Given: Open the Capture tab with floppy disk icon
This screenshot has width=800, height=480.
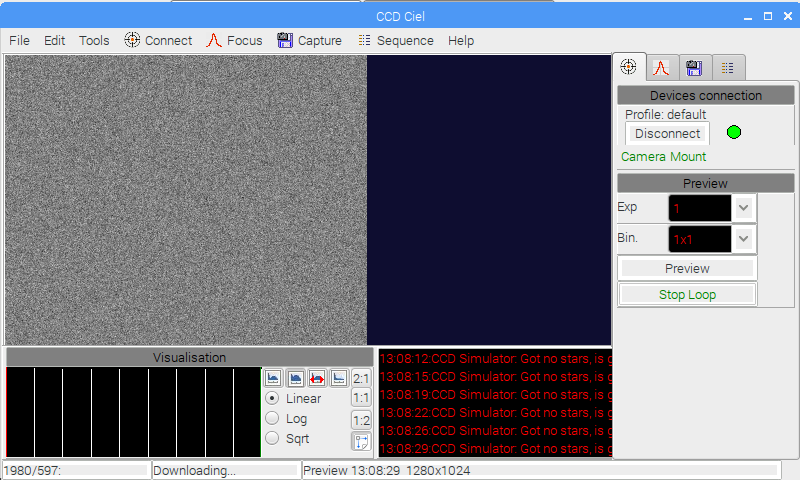Looking at the screenshot, I should (694, 68).
